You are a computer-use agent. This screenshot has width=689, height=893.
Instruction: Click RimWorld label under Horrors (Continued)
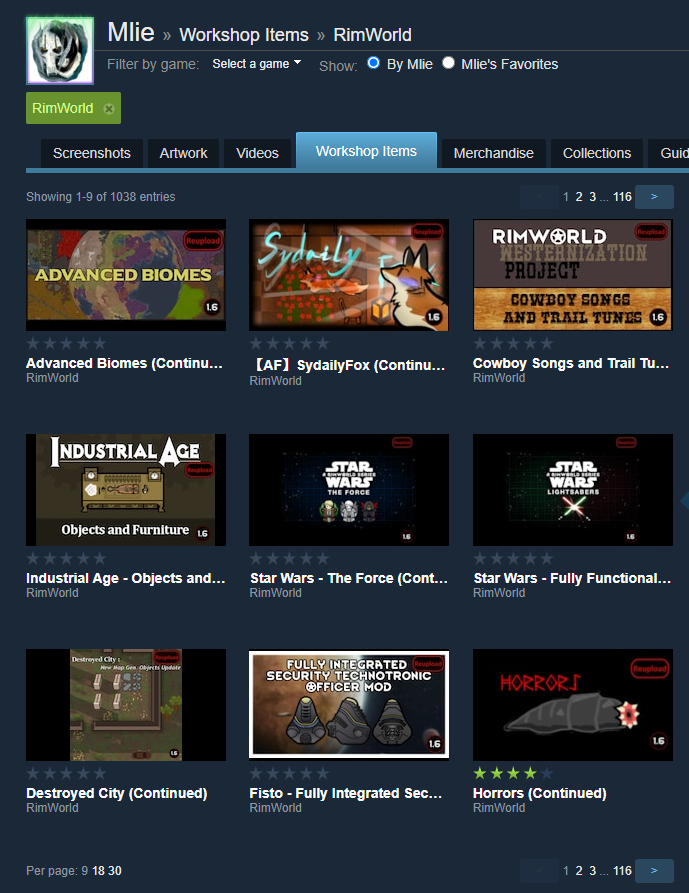(x=499, y=808)
